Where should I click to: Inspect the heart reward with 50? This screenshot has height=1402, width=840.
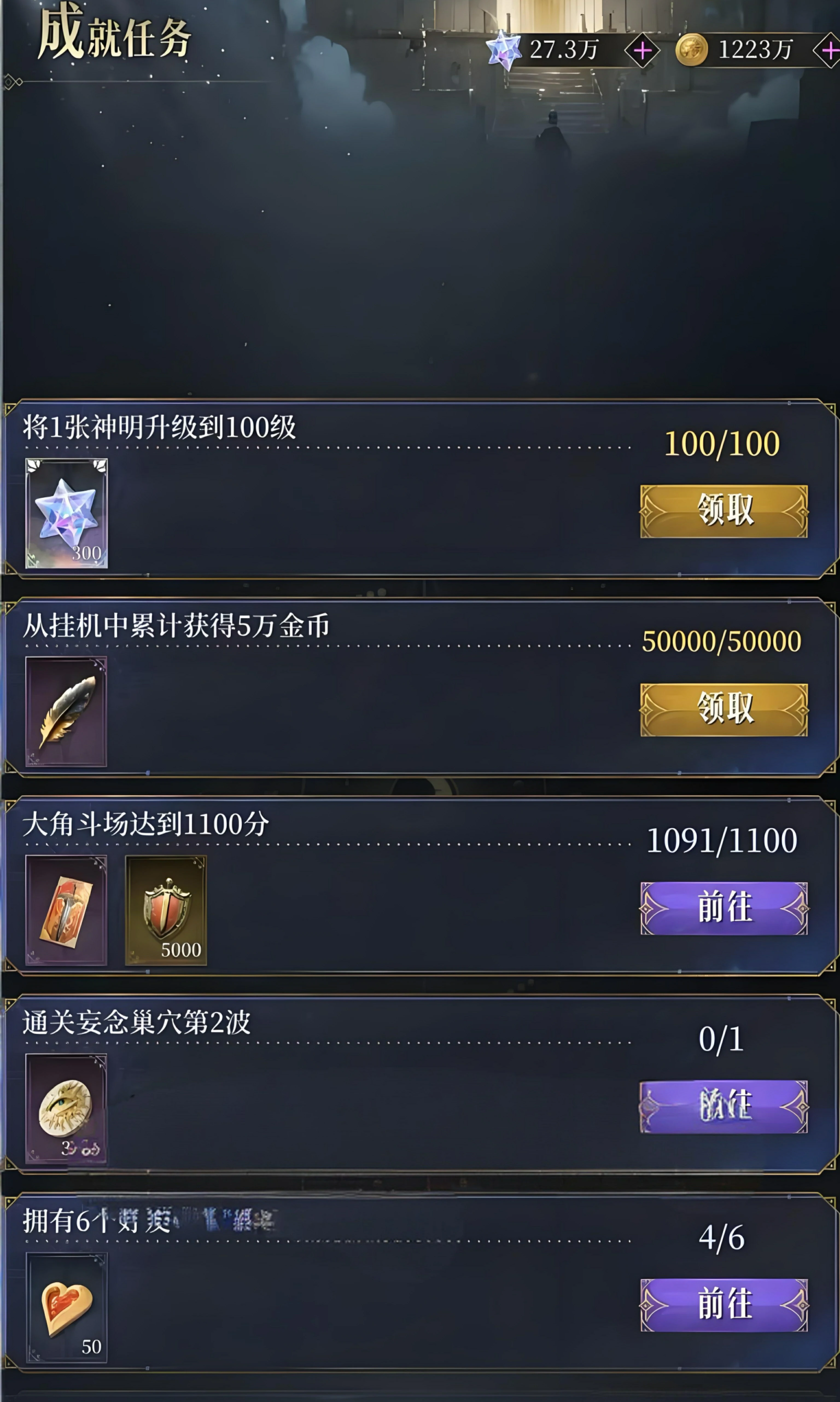[x=66, y=1308]
